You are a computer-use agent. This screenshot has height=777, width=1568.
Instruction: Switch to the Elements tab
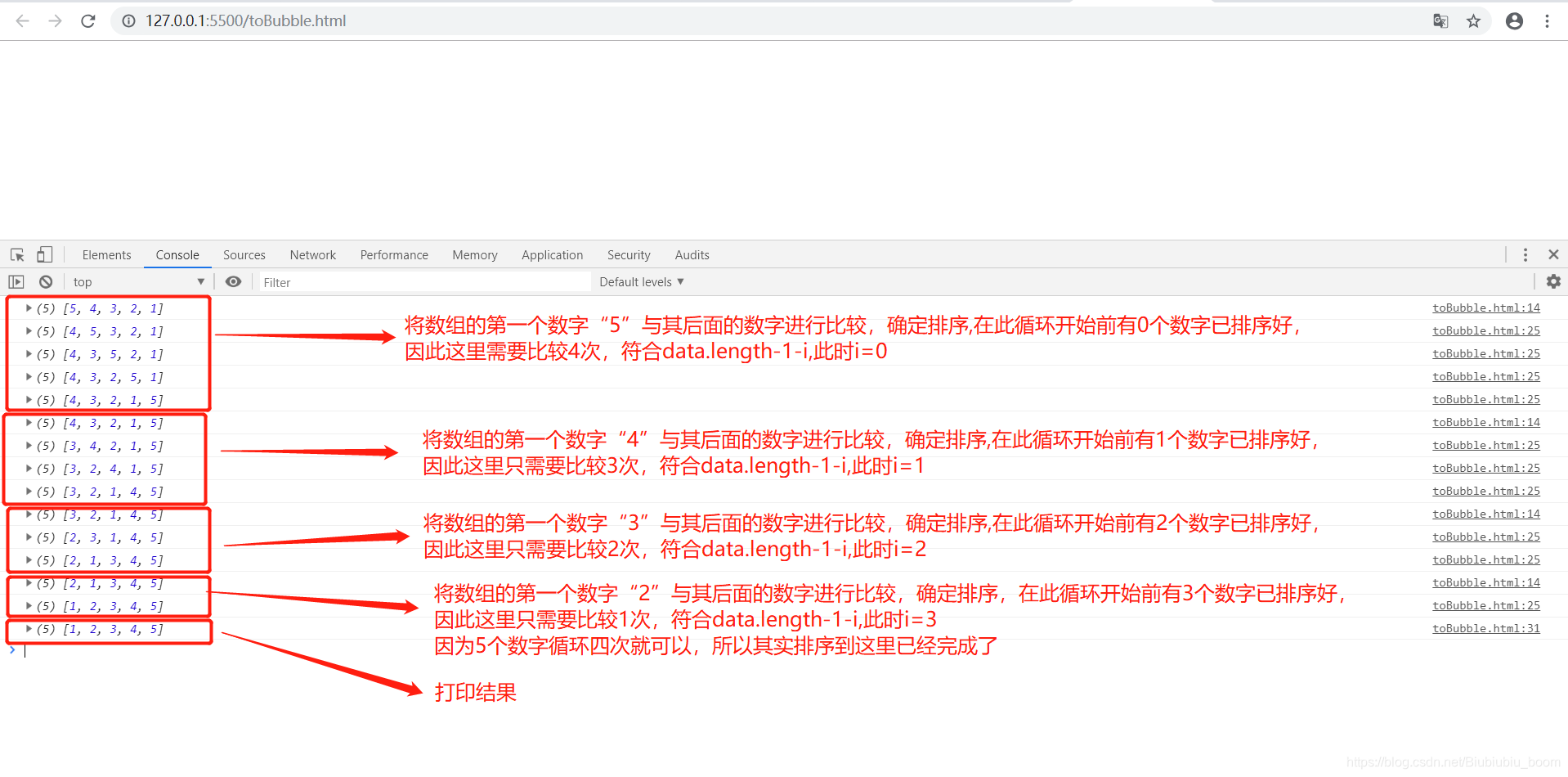[x=106, y=254]
